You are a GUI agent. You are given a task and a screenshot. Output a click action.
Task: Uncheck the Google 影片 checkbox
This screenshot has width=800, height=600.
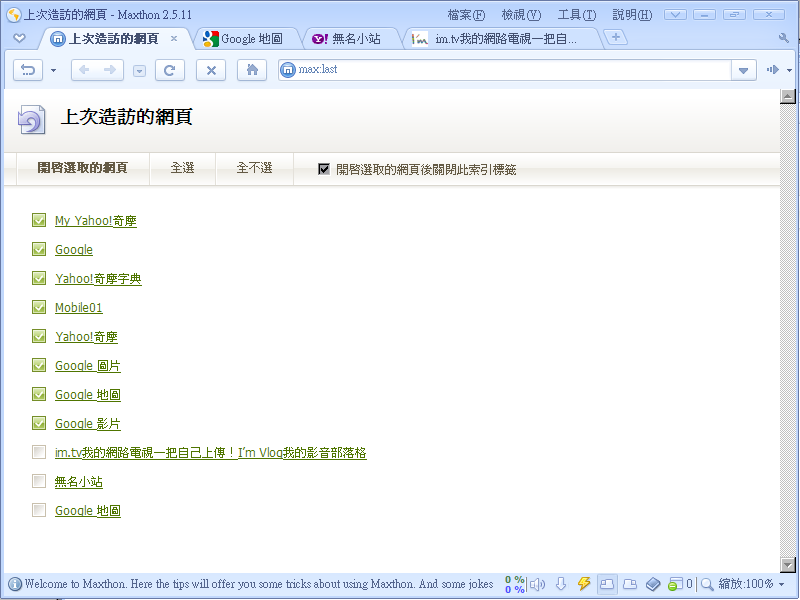point(39,423)
